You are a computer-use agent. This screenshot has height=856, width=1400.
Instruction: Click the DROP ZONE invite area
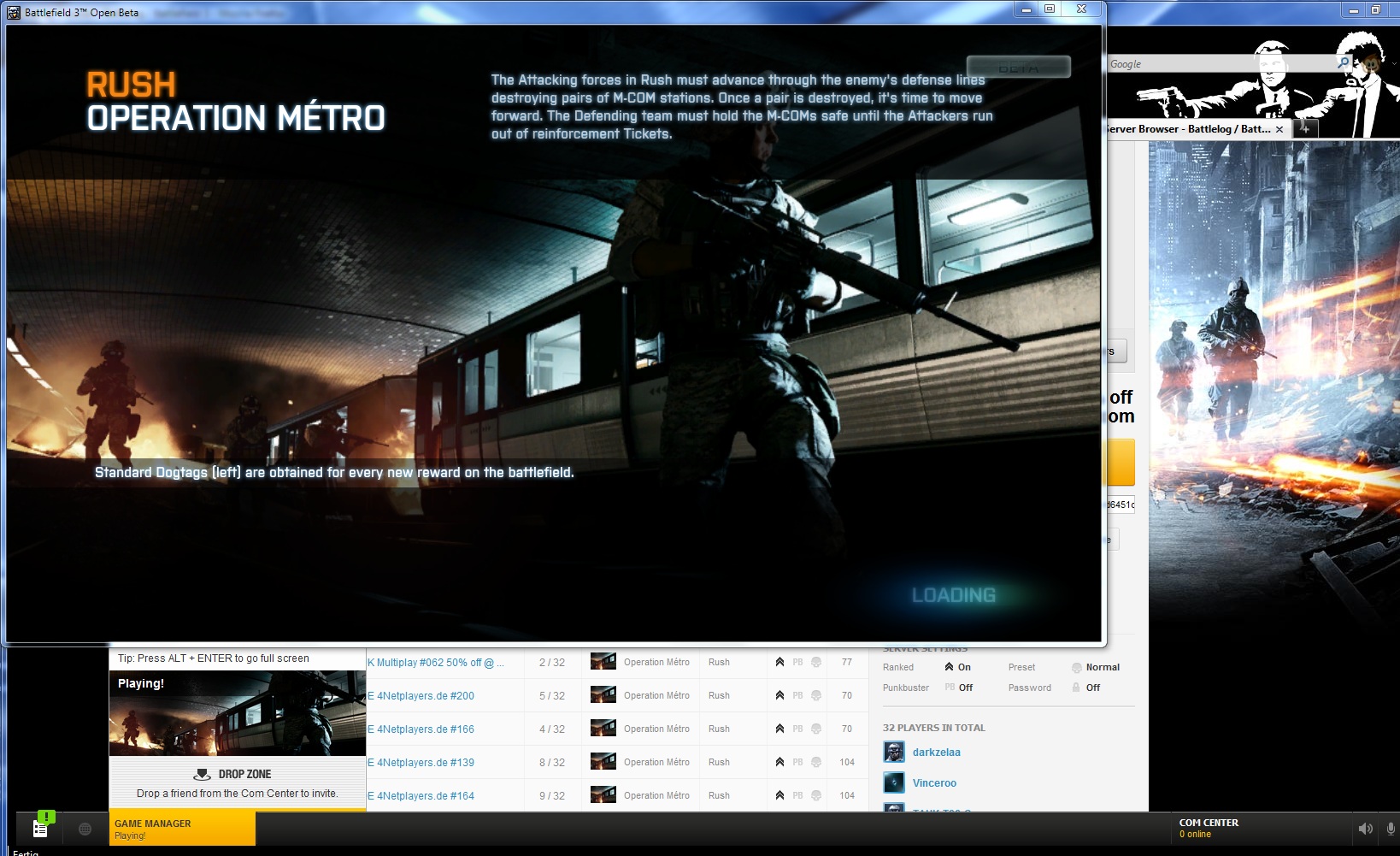(238, 783)
